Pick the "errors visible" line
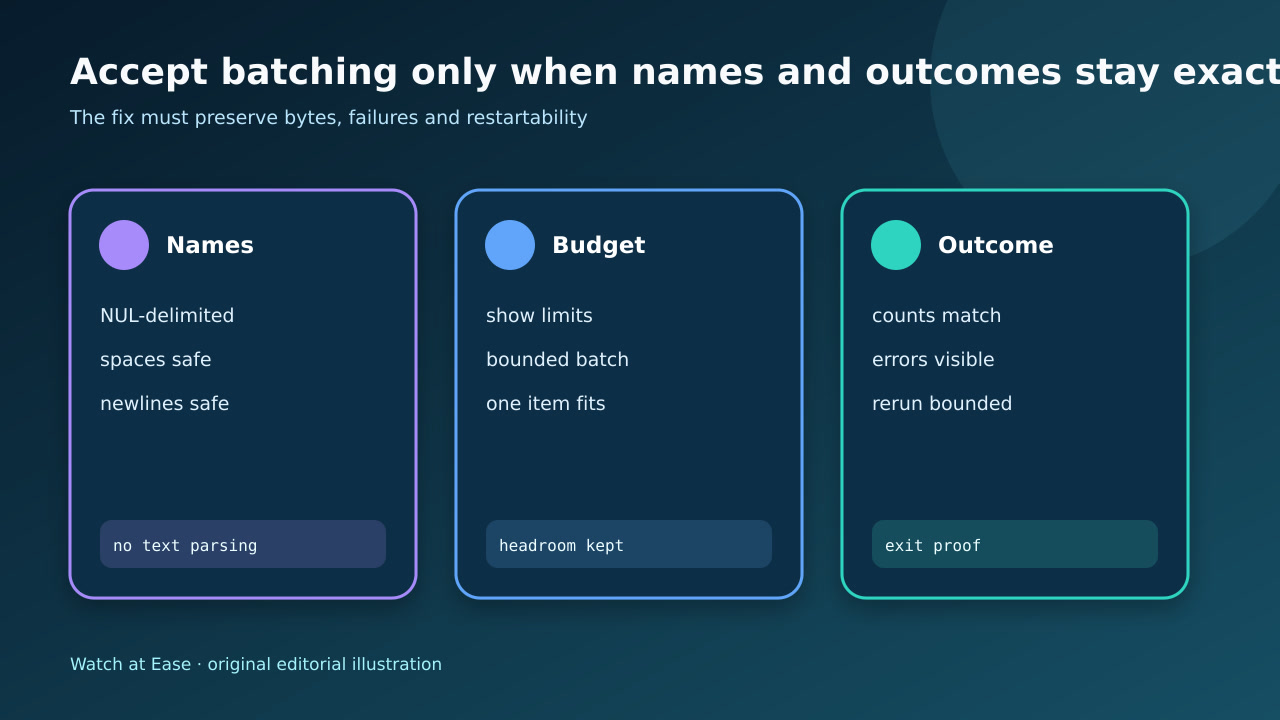1280x720 pixels. pos(933,360)
